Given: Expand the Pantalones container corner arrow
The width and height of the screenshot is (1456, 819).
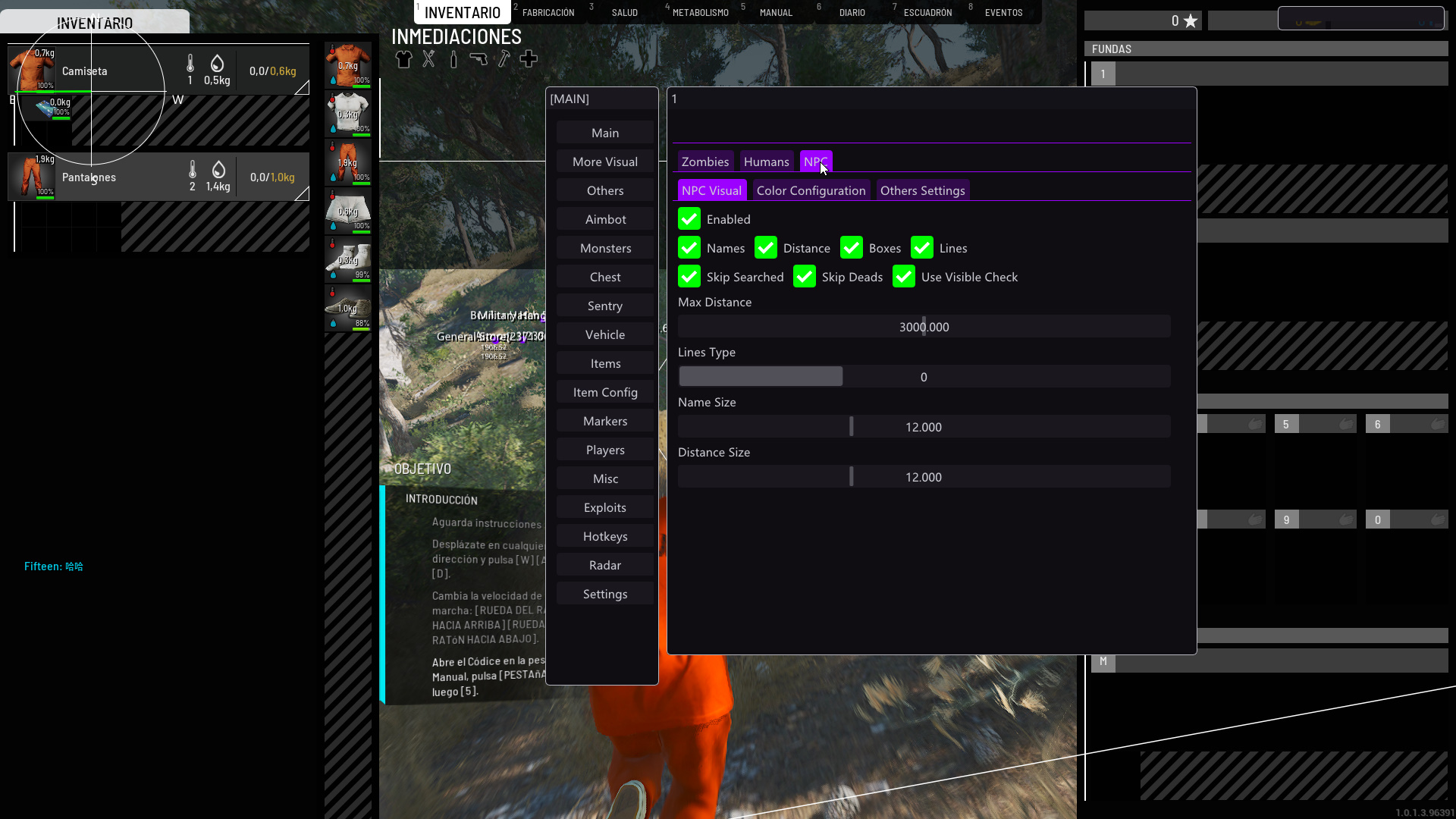Looking at the screenshot, I should (302, 194).
